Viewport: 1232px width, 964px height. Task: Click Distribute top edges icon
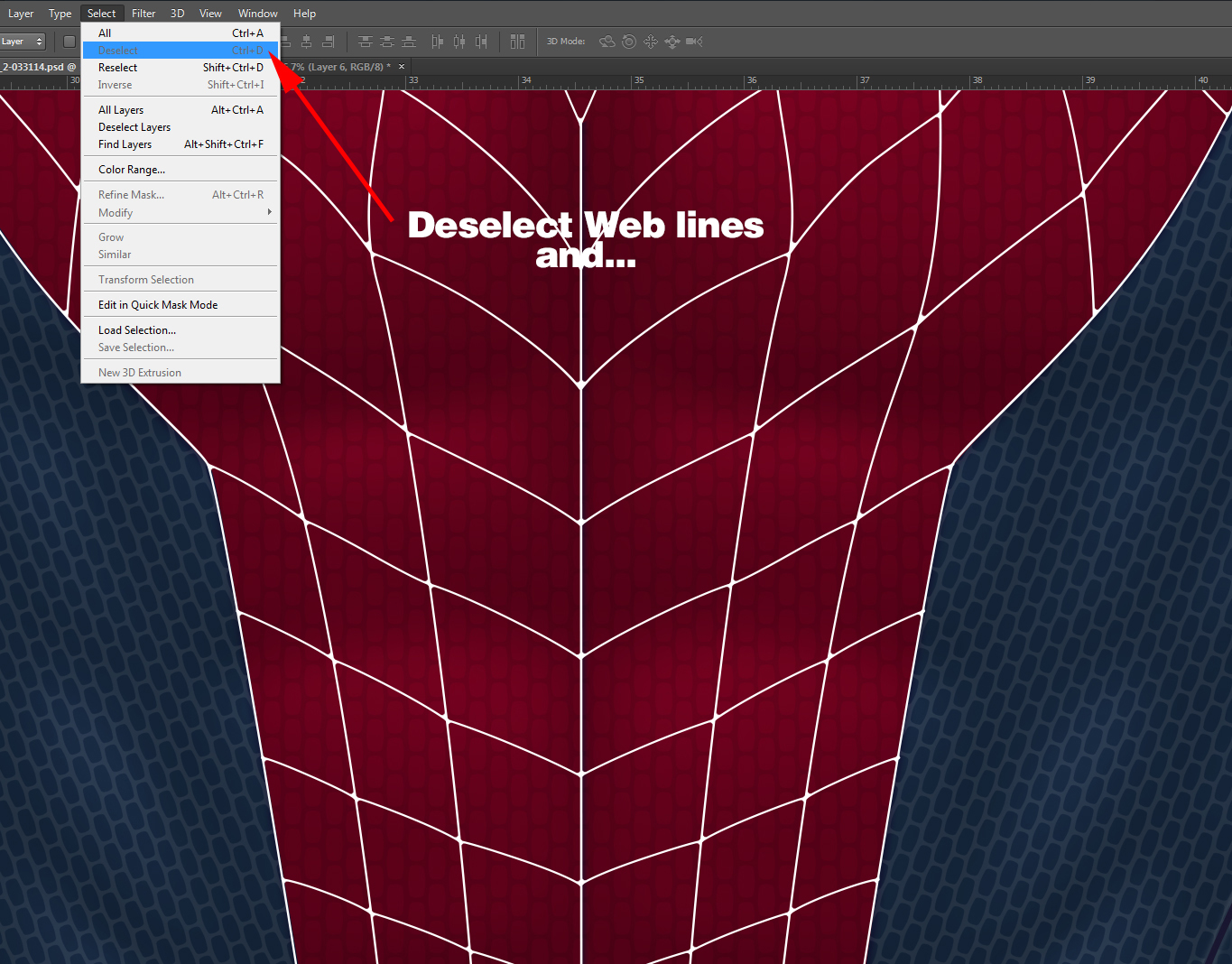(366, 42)
